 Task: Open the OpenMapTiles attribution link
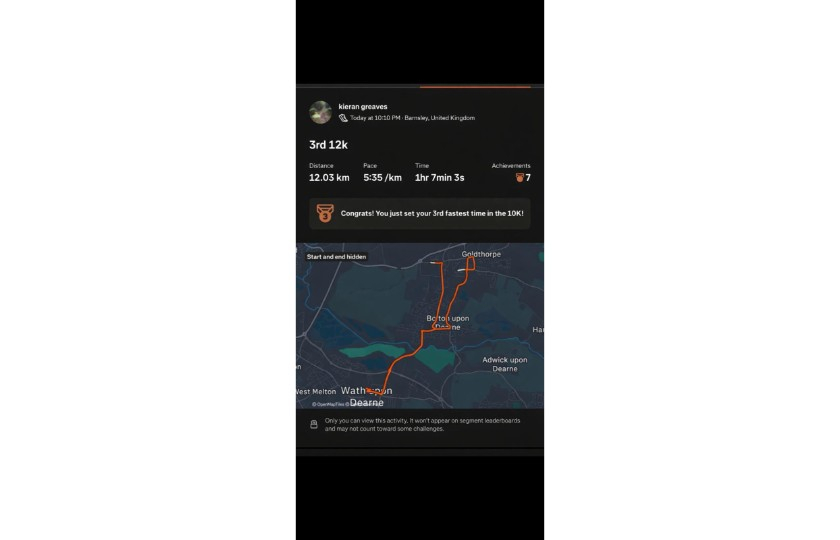328,404
